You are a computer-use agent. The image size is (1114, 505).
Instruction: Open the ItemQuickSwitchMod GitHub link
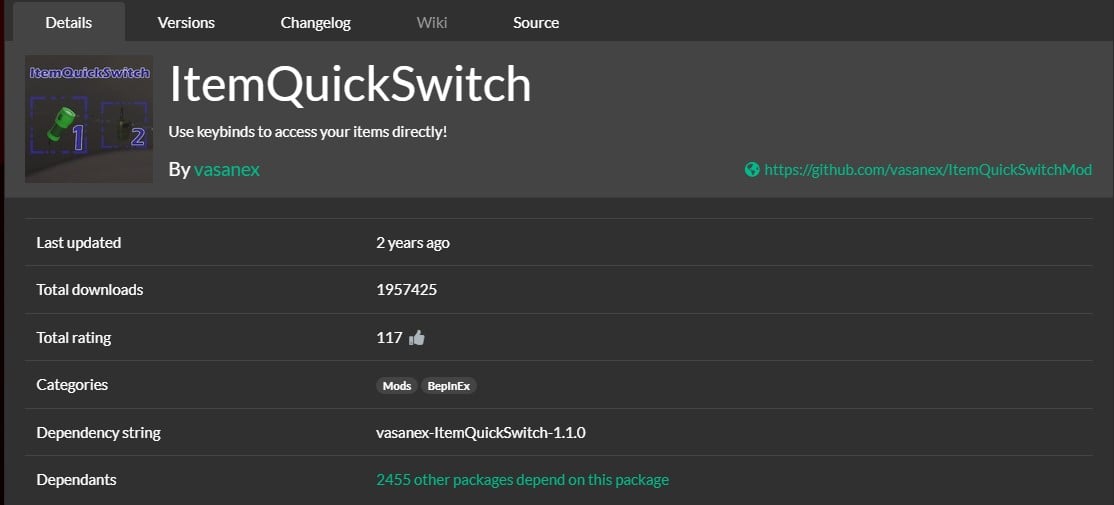click(x=927, y=170)
